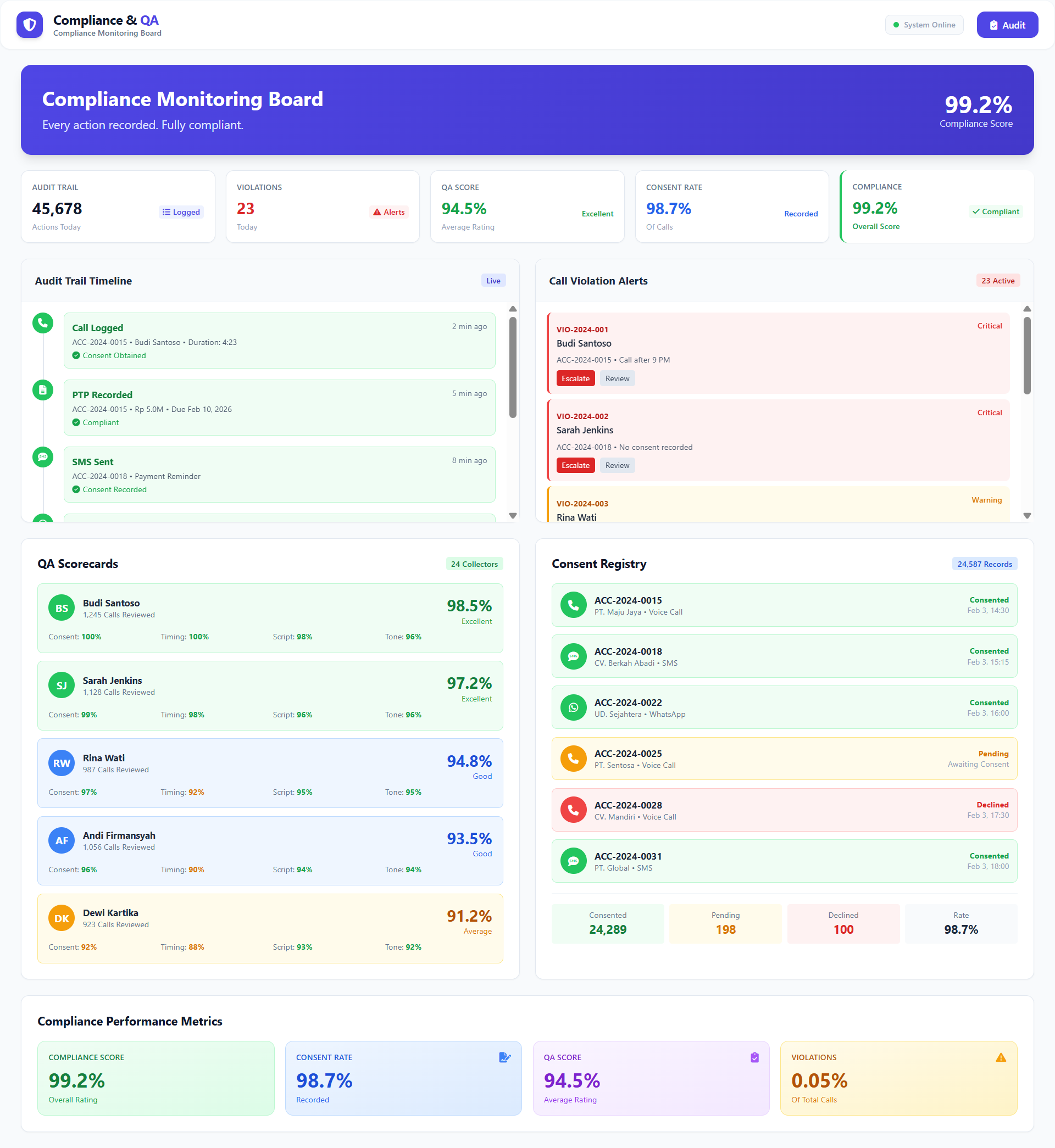The image size is (1055, 1148).
Task: Click the orange phone icon for pending ACC-2024-0025
Action: (x=573, y=759)
